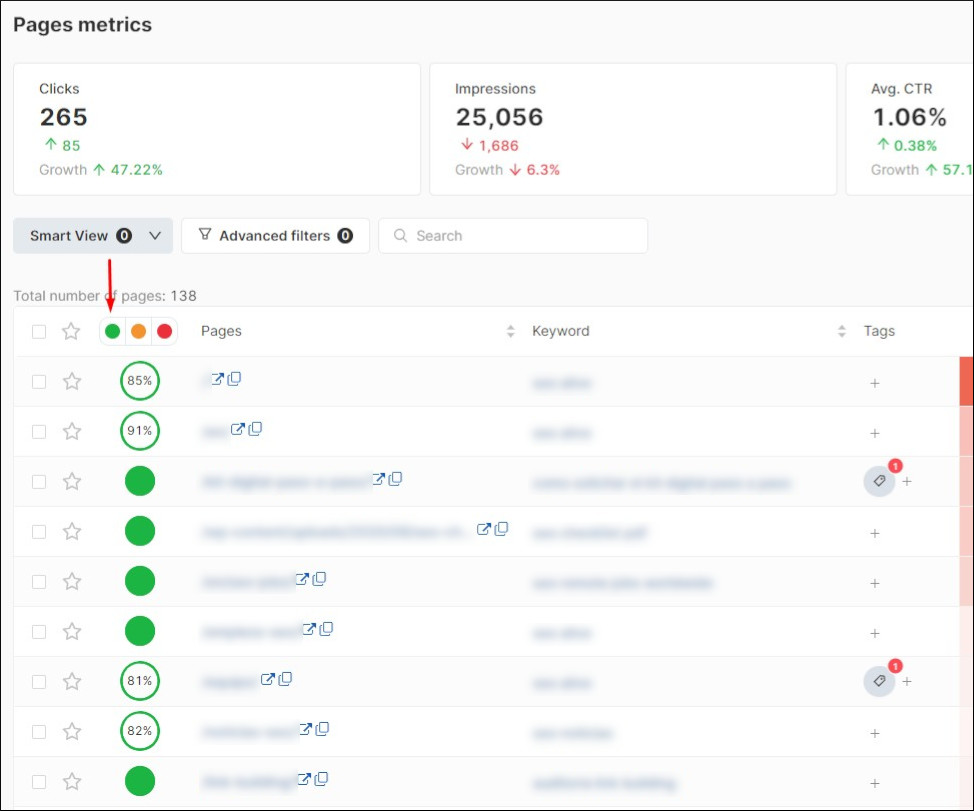Check the checkbox on the first page row
Screen dimensions: 974x811
[x=38, y=381]
